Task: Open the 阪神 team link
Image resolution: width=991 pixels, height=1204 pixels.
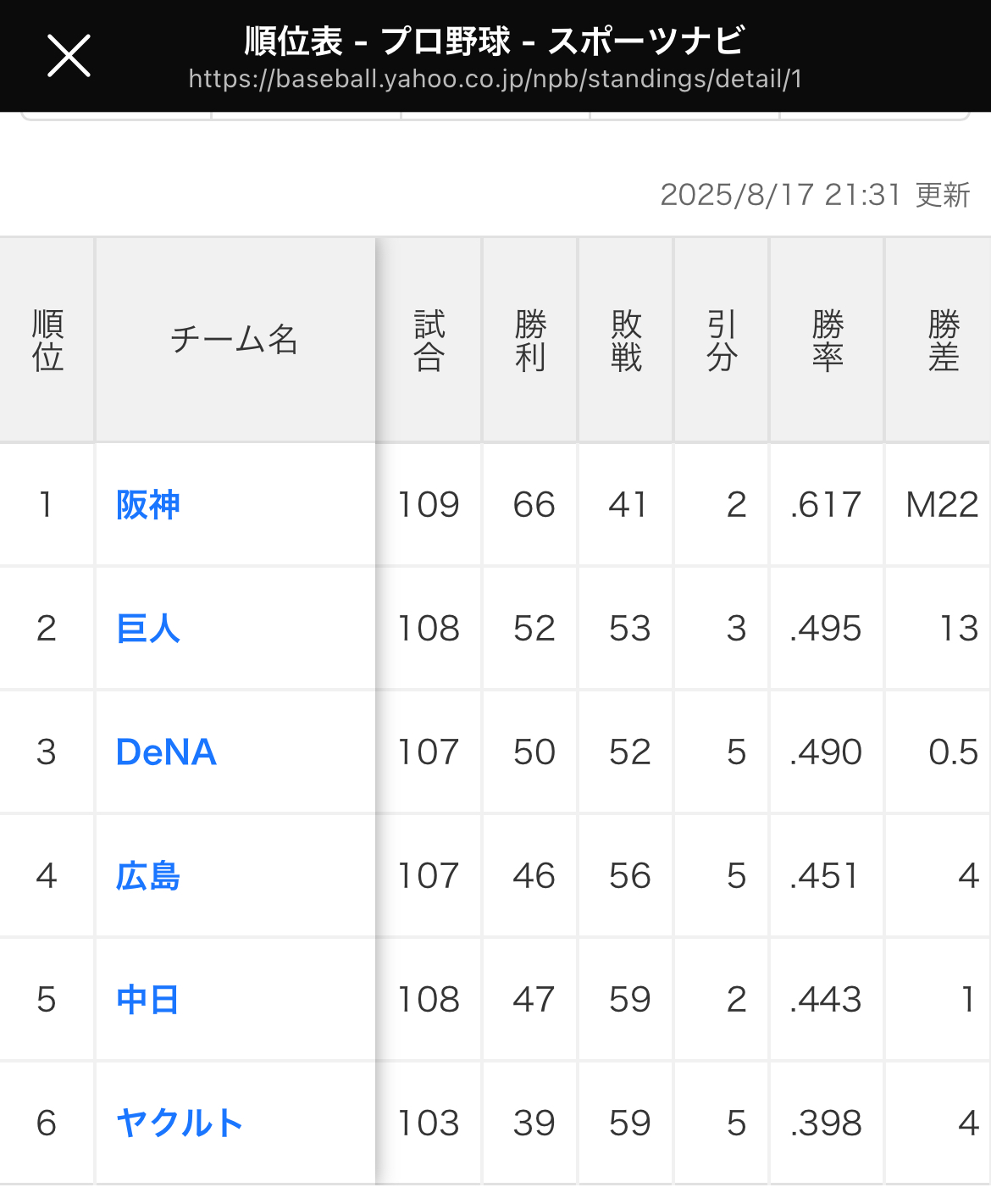Action: coord(148,505)
